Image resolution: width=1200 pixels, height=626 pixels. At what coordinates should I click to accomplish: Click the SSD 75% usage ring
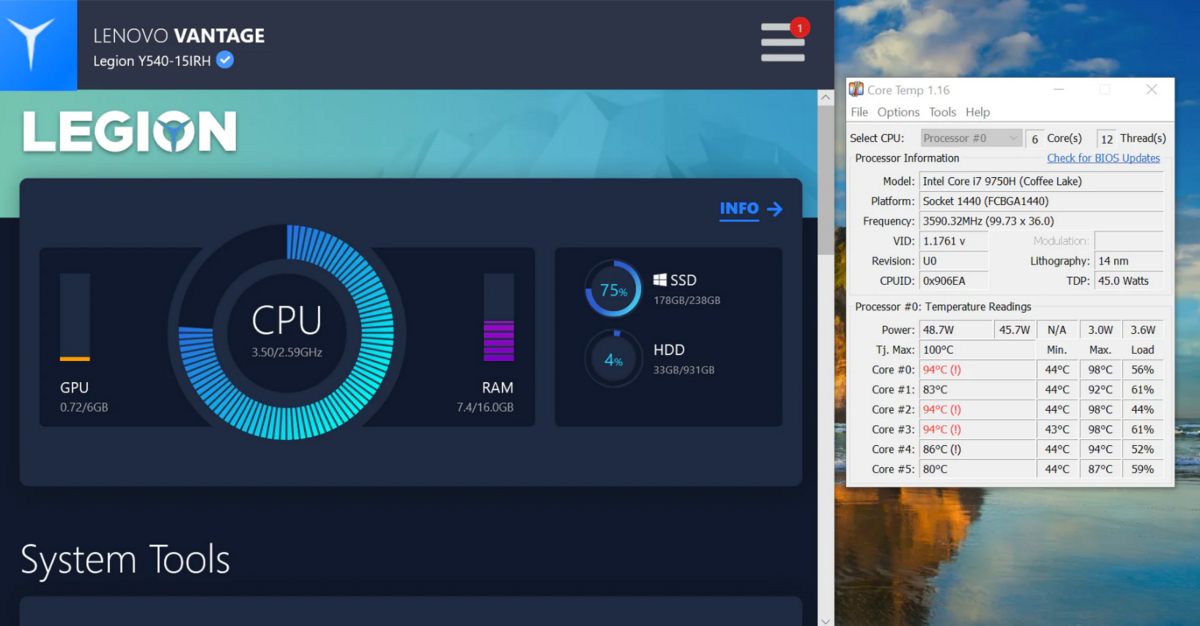[x=613, y=291]
